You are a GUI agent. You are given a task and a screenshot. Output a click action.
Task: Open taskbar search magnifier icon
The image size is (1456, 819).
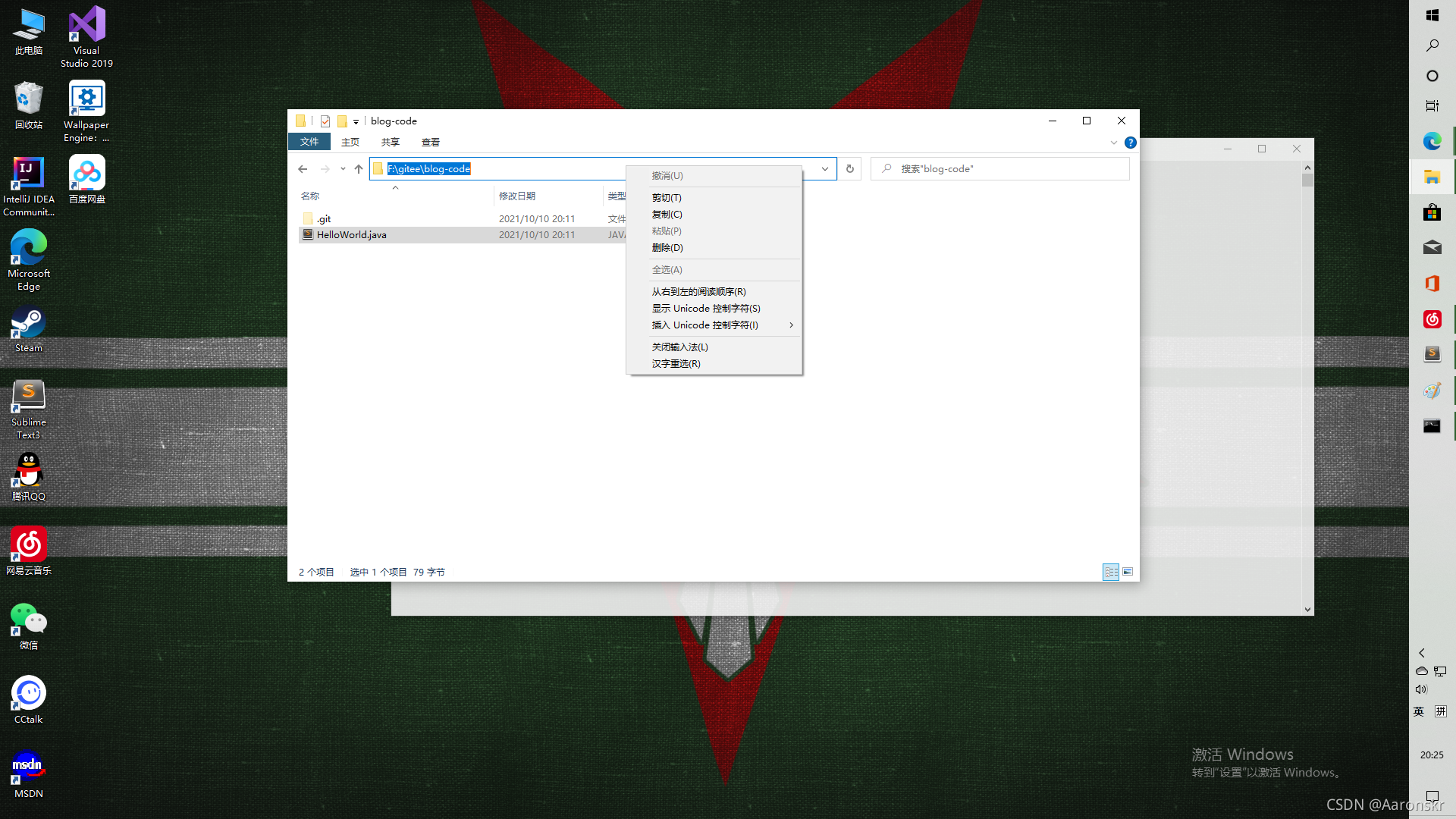1432,45
